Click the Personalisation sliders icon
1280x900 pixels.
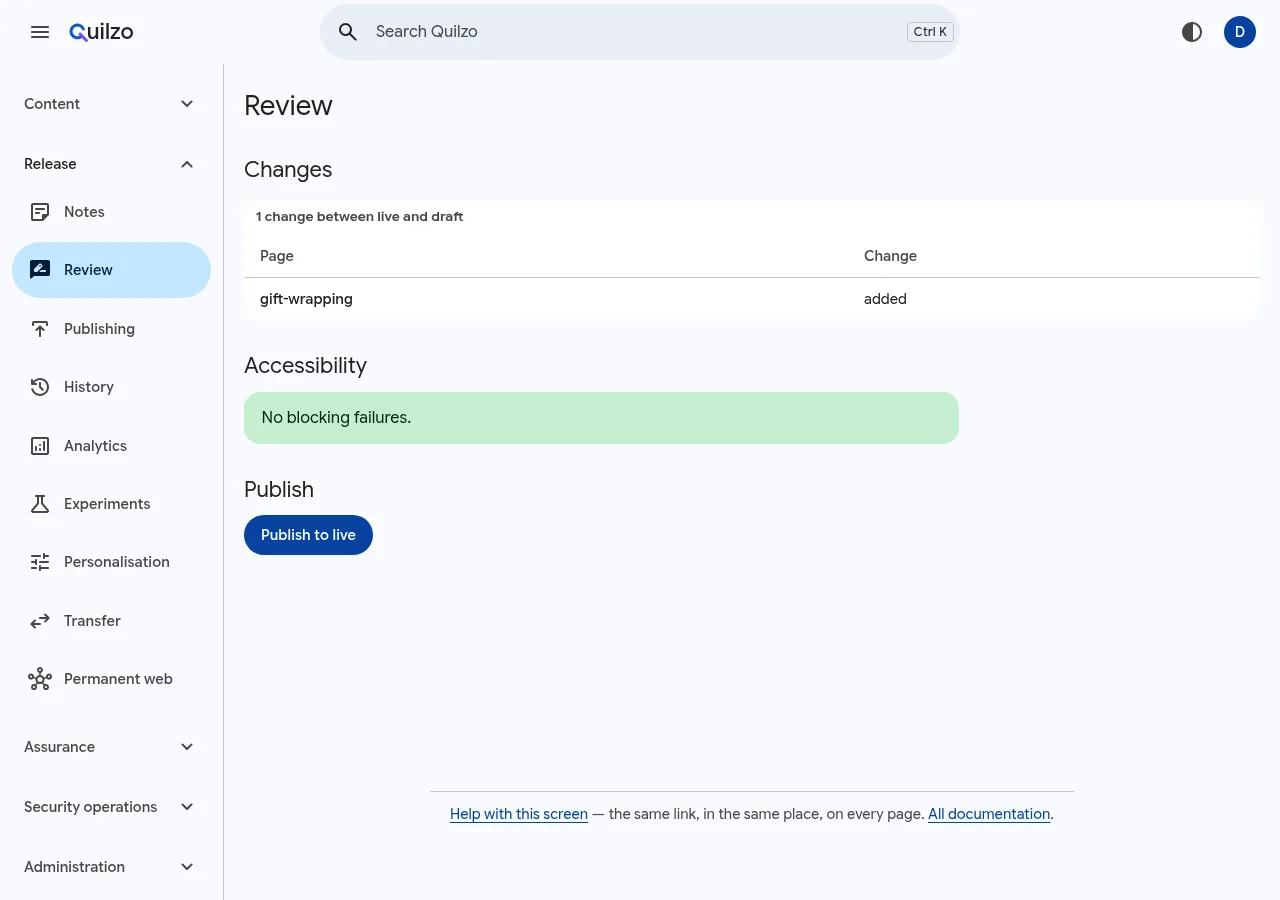click(40, 562)
